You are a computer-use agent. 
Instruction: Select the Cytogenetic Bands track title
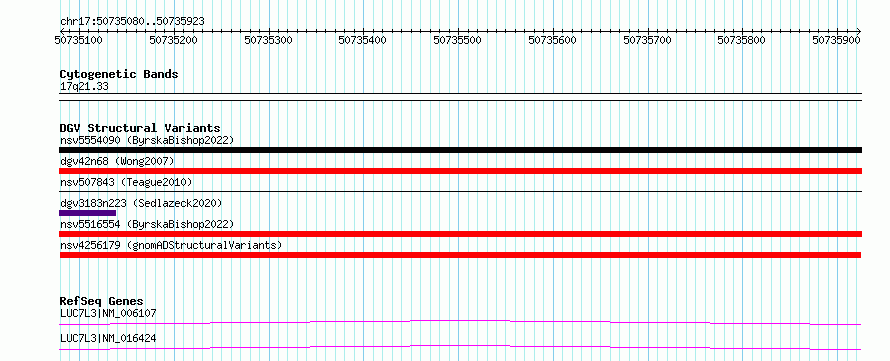(119, 74)
